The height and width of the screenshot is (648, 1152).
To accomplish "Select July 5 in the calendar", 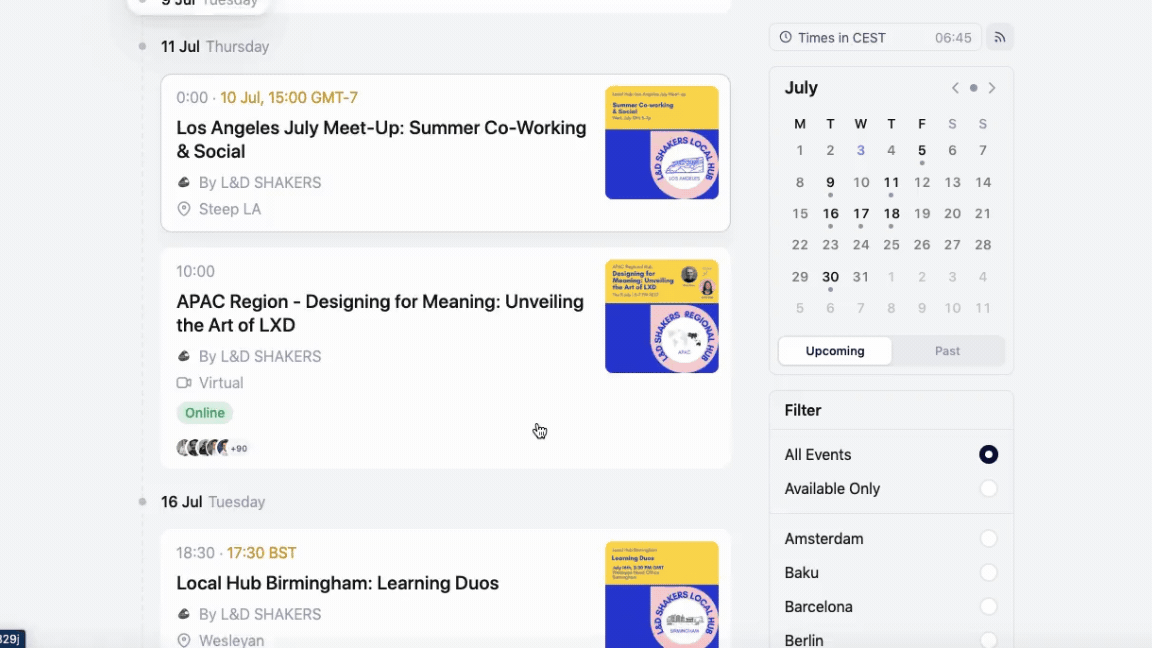I will point(921,151).
